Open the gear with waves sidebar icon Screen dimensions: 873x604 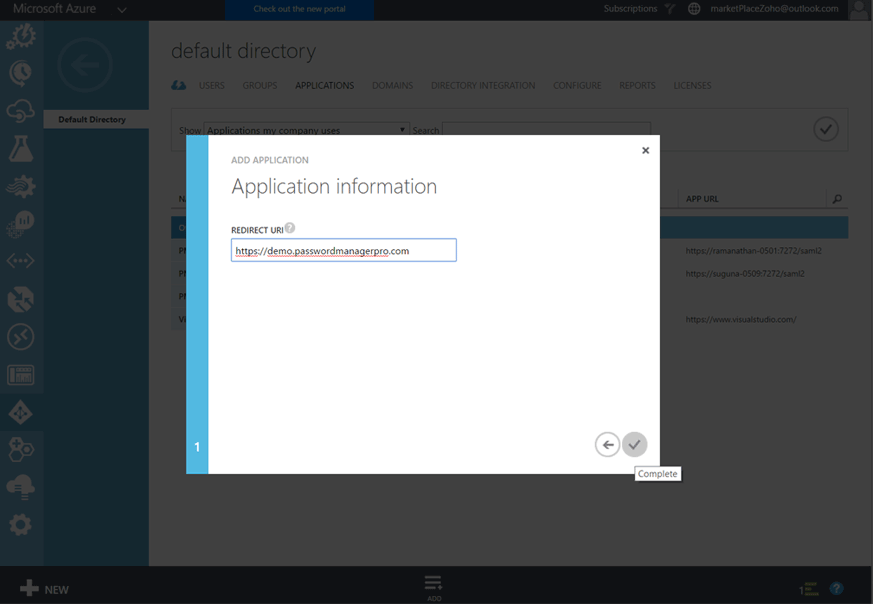[21, 186]
